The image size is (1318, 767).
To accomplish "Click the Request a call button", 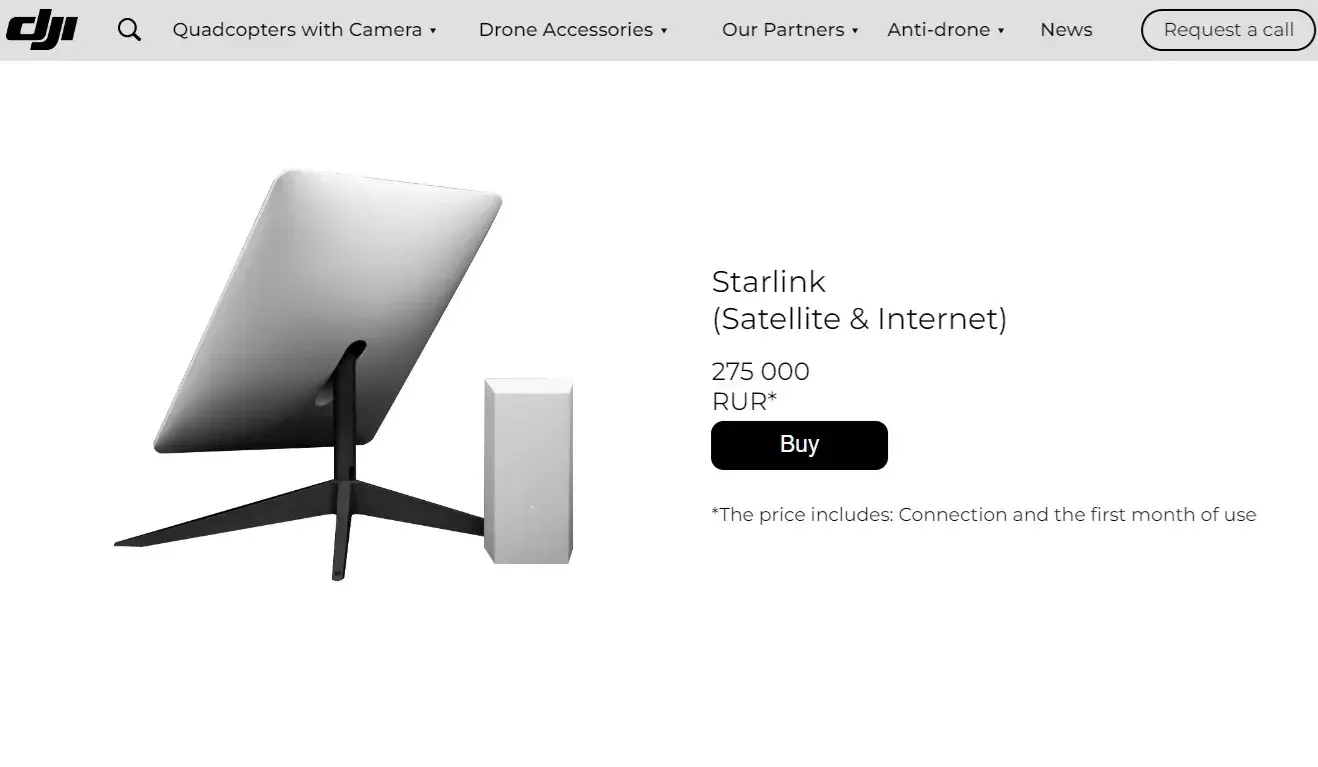I will pyautogui.click(x=1229, y=30).
